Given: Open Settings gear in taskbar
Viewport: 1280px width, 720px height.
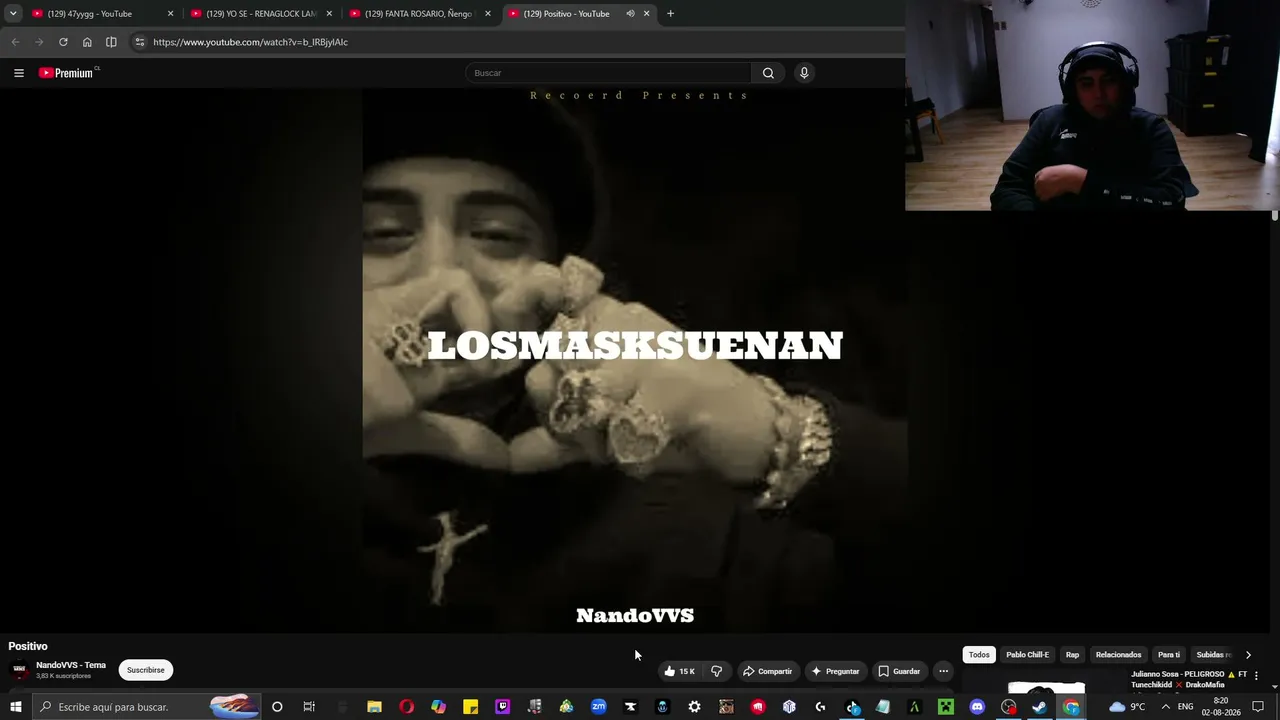Looking at the screenshot, I should point(694,707).
